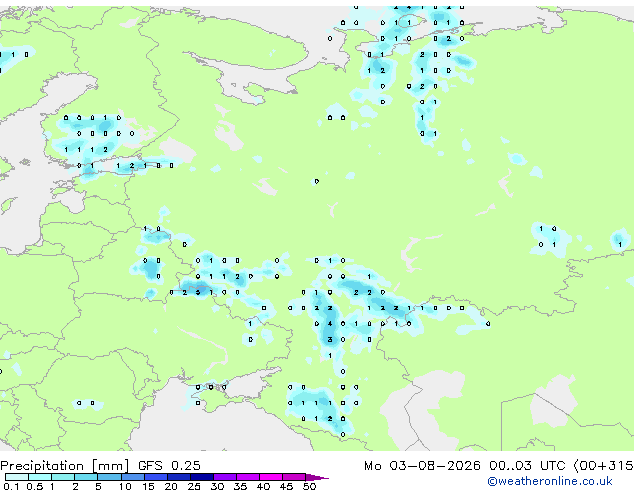Pick the 45–50 mm legend swatch

pyautogui.click(x=294, y=477)
